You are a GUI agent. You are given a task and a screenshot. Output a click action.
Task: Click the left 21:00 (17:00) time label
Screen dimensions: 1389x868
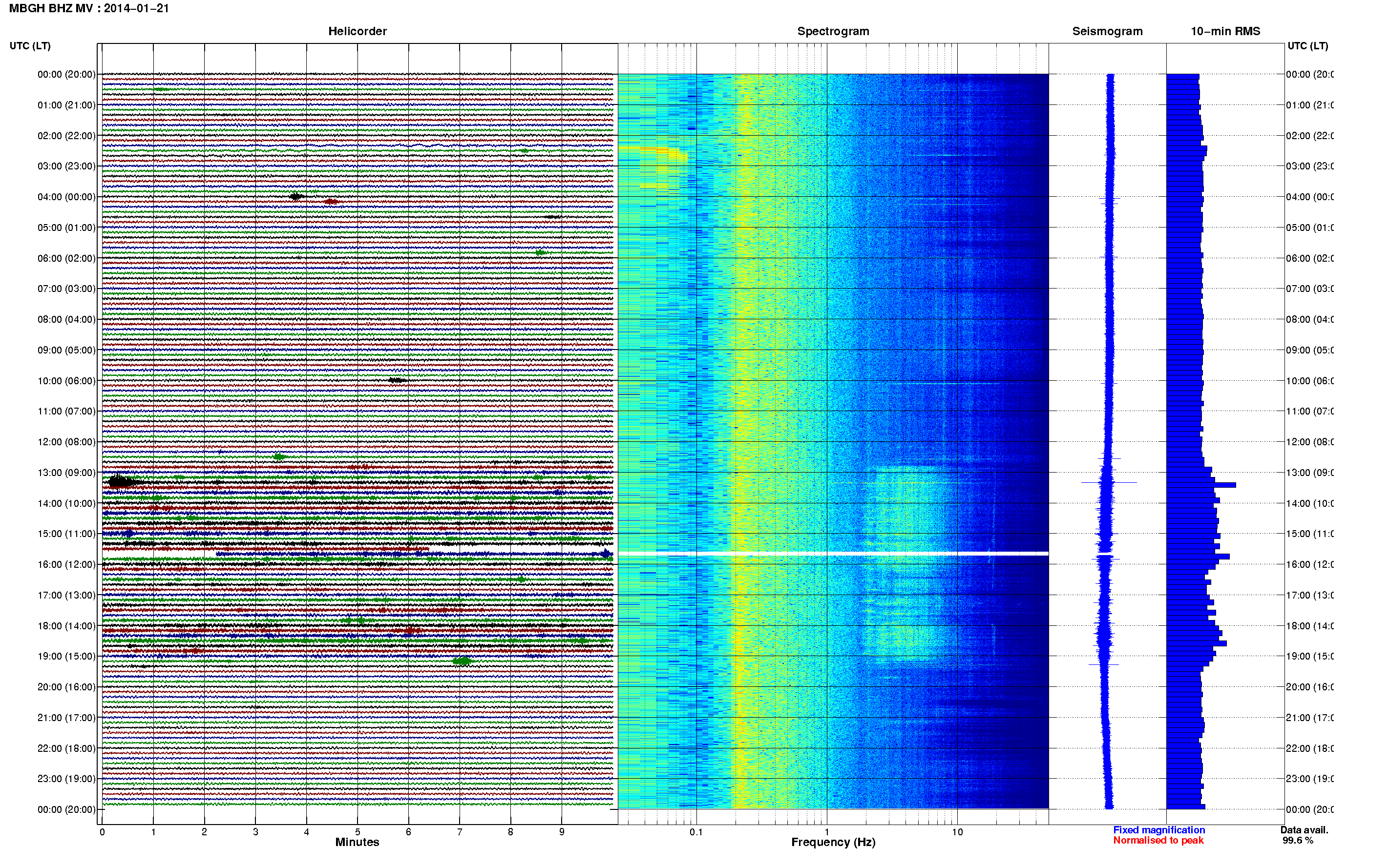pyautogui.click(x=66, y=718)
